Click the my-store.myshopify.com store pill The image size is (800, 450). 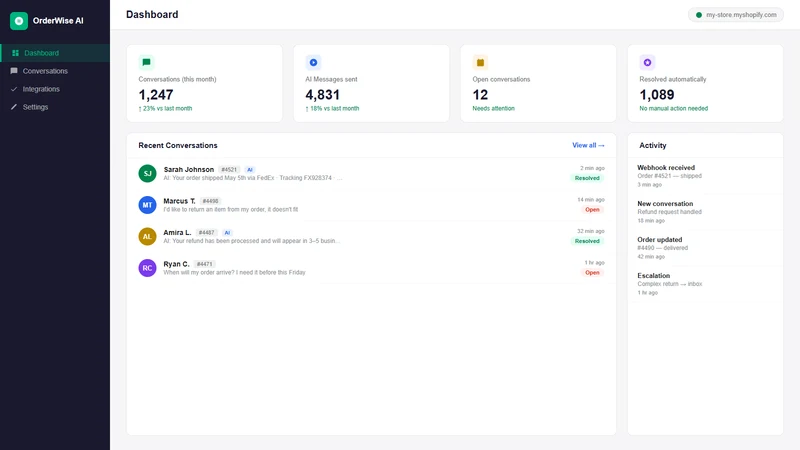tap(736, 15)
